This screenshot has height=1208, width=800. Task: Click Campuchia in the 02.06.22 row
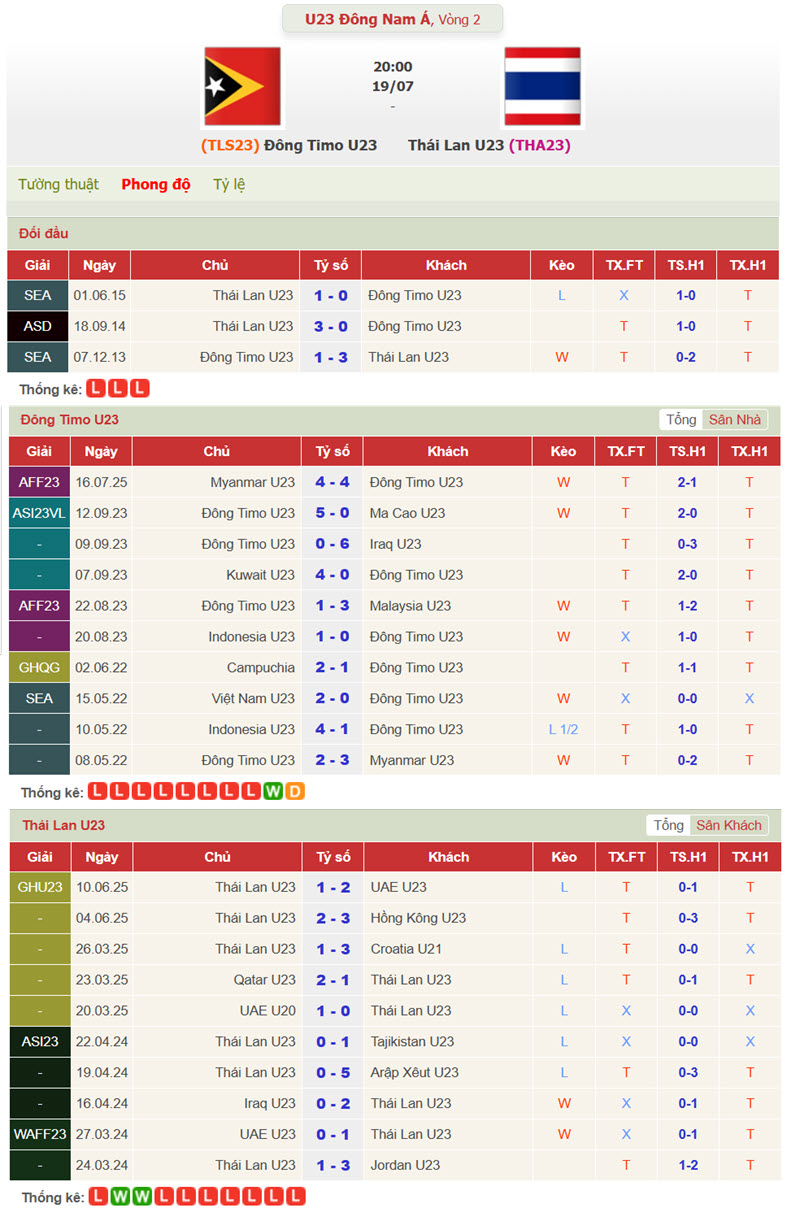click(x=261, y=667)
